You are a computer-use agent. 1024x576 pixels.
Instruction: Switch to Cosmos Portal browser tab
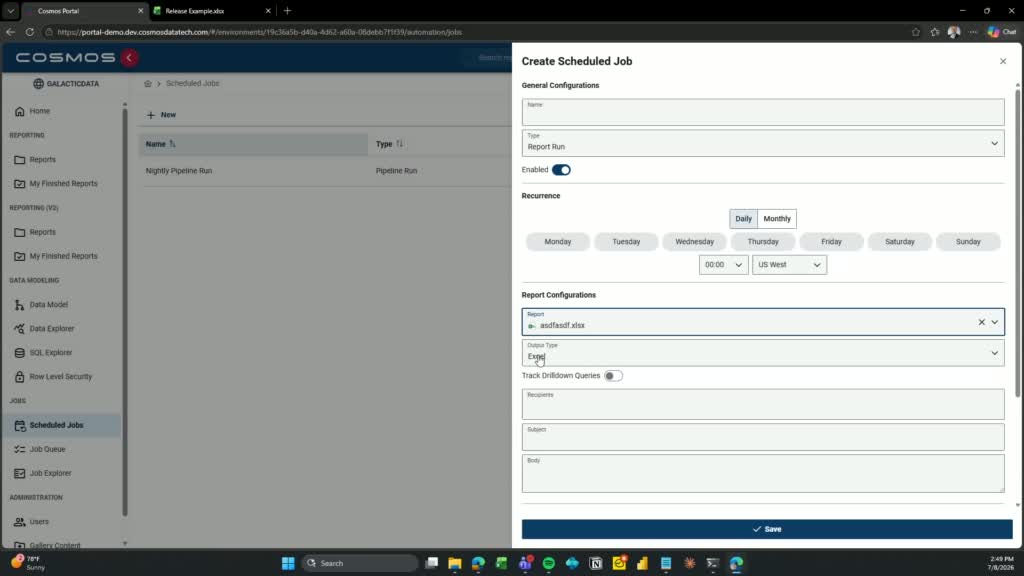coord(82,11)
